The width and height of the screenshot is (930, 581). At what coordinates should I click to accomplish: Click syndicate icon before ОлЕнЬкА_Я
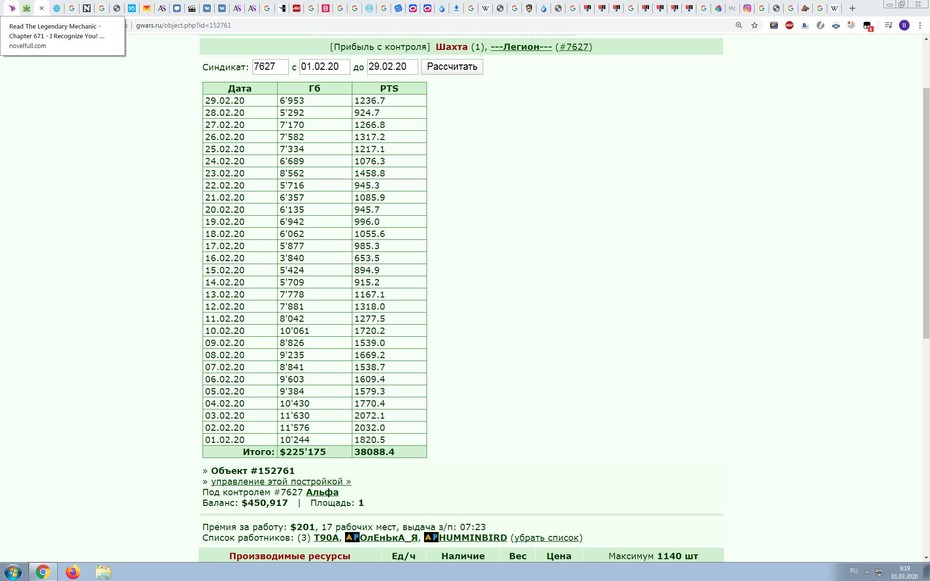pyautogui.click(x=352, y=538)
